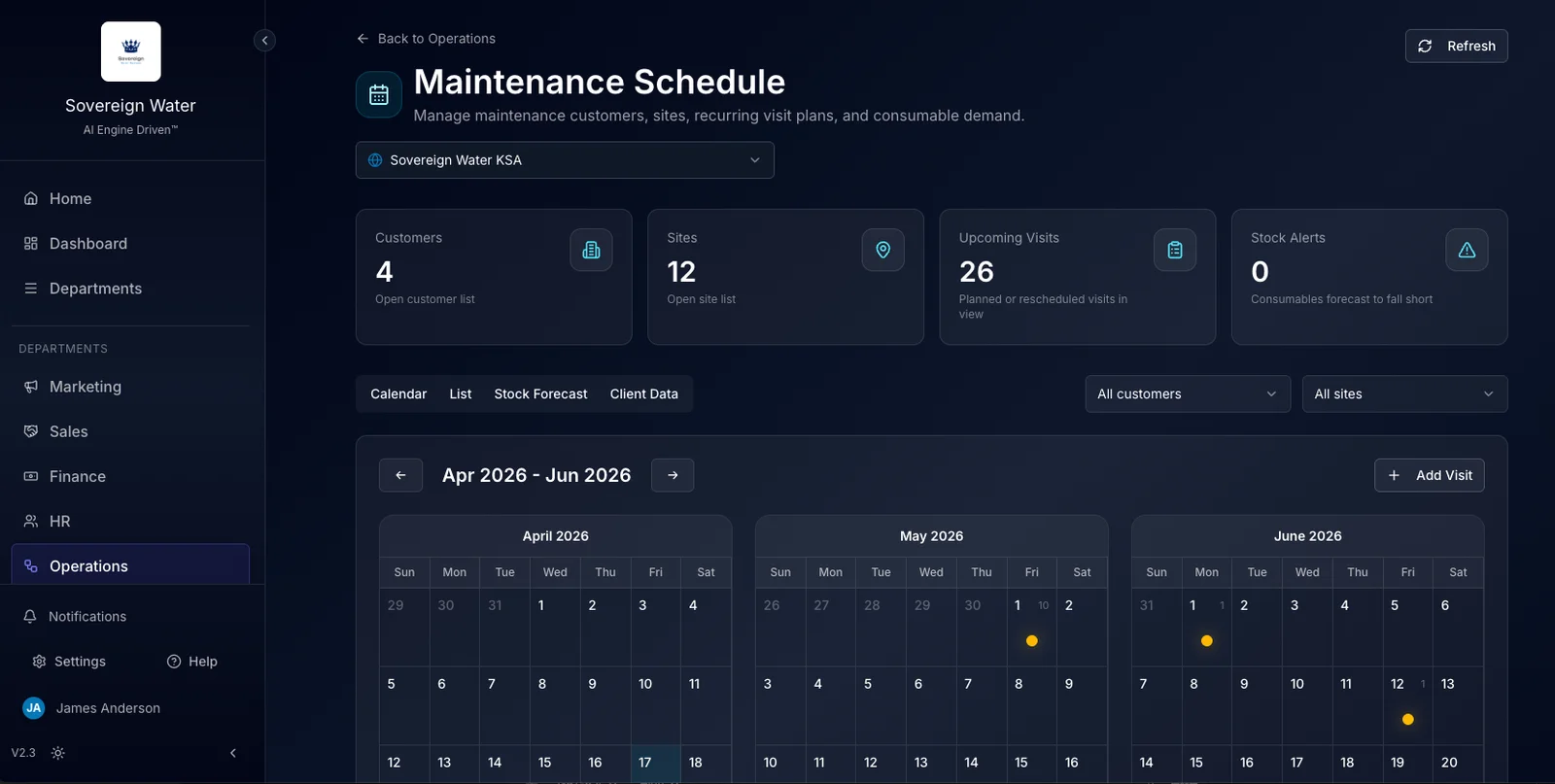Click the Customers building icon
The width and height of the screenshot is (1555, 784).
591,250
